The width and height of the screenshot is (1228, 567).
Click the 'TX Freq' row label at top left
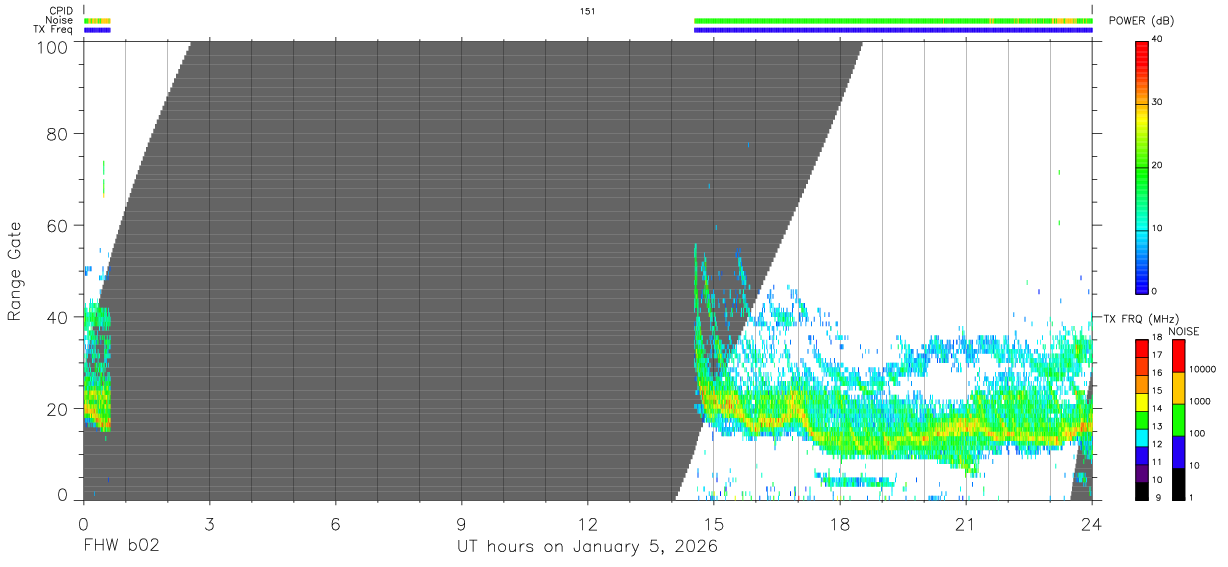point(54,30)
